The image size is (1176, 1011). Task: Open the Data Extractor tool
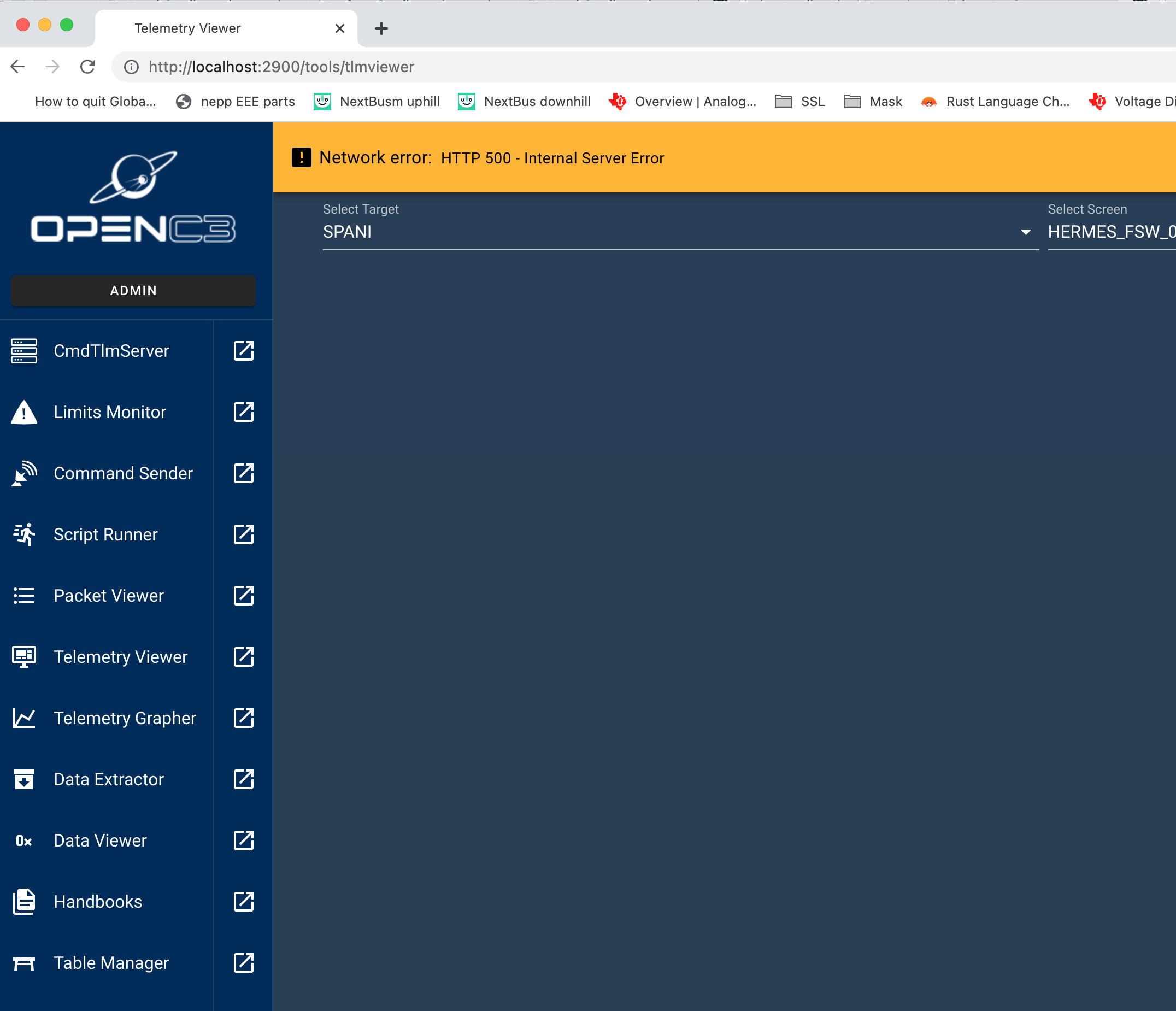click(108, 779)
